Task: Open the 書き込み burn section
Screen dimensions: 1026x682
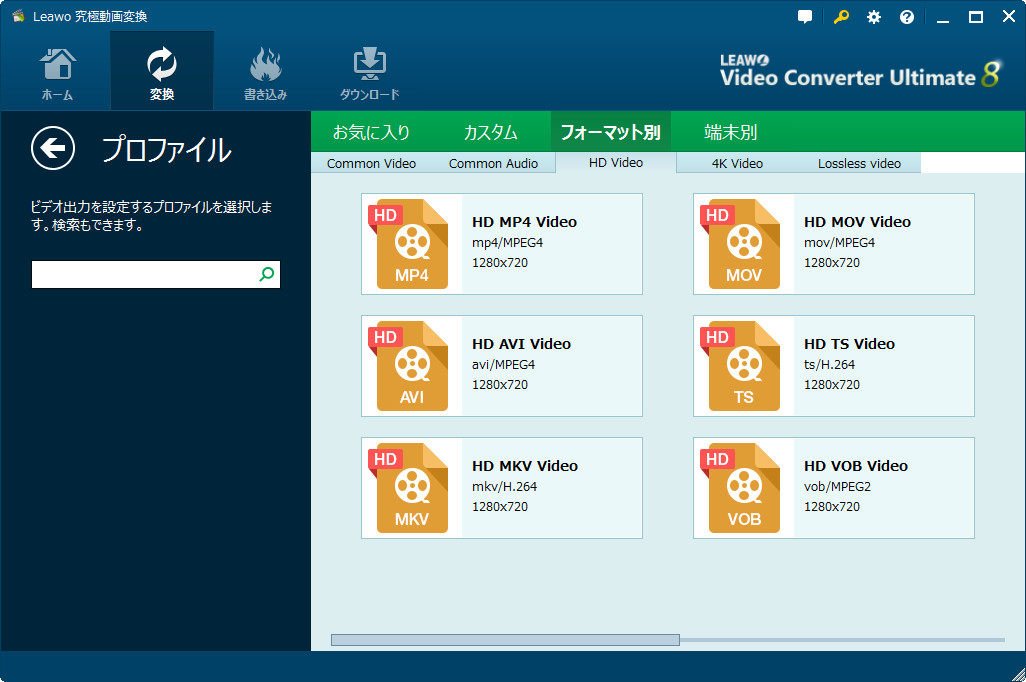Action: click(x=265, y=72)
